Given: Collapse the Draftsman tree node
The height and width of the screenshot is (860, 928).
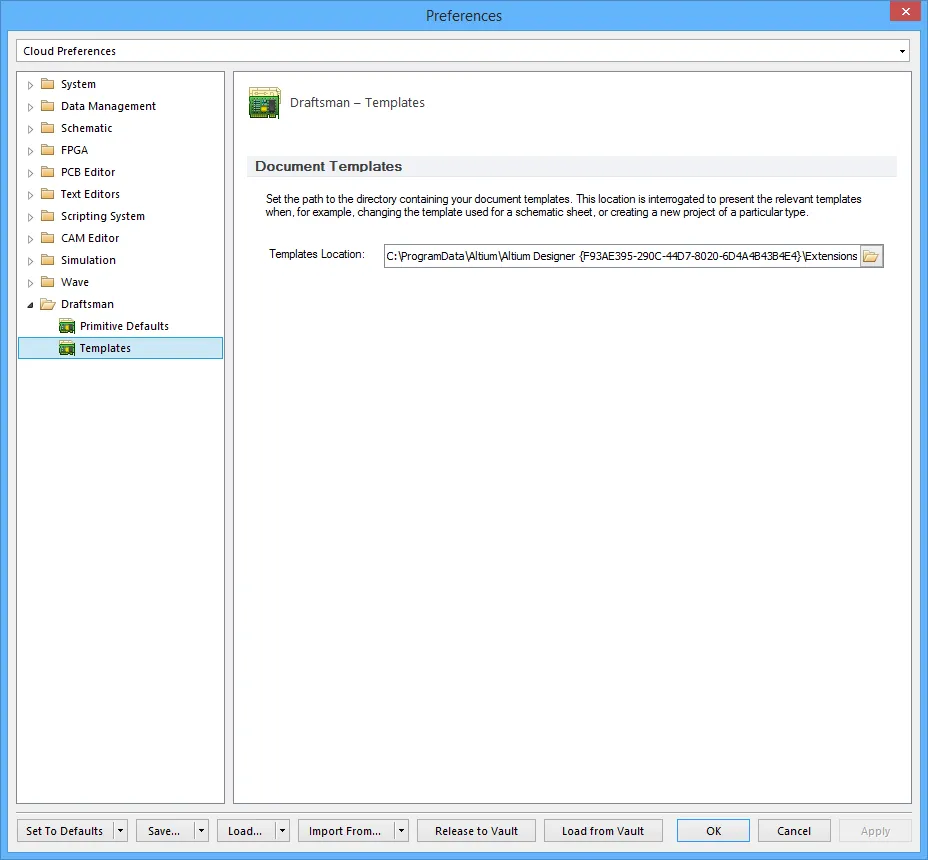Looking at the screenshot, I should coord(30,305).
